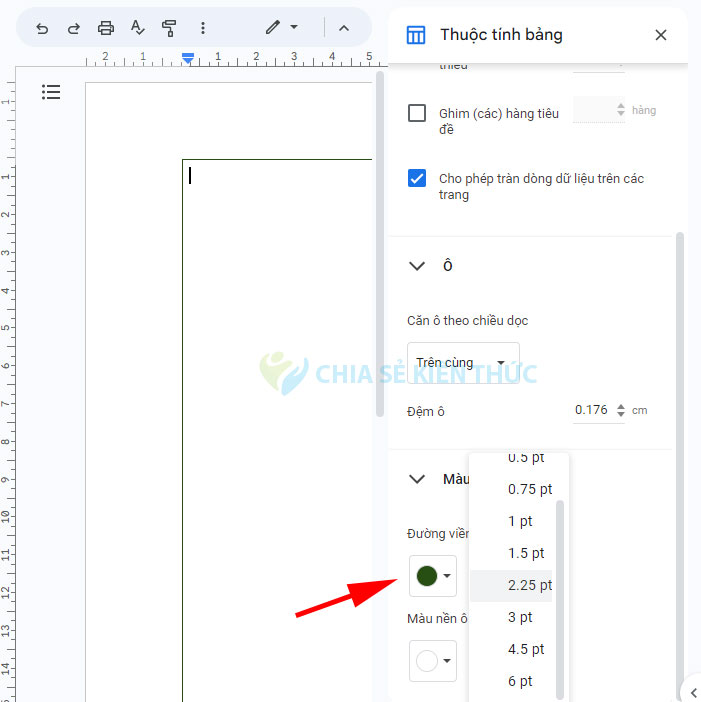Click the Đệm ô value field 0.176
Image resolution: width=701 pixels, height=702 pixels.
pyautogui.click(x=591, y=410)
